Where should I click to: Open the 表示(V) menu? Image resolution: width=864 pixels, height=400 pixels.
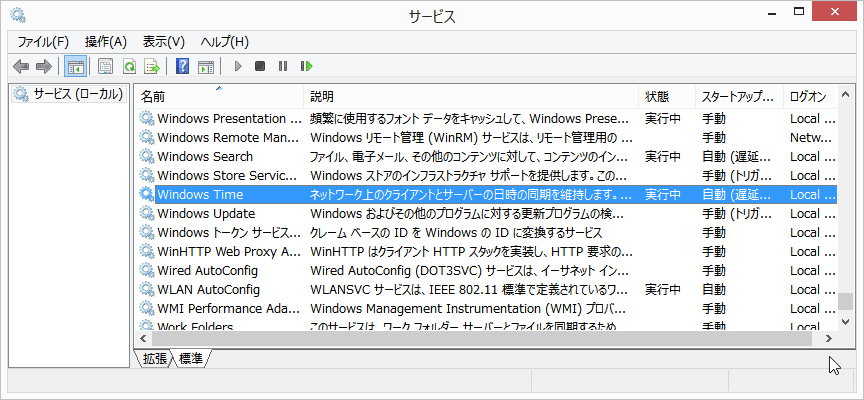(x=164, y=42)
